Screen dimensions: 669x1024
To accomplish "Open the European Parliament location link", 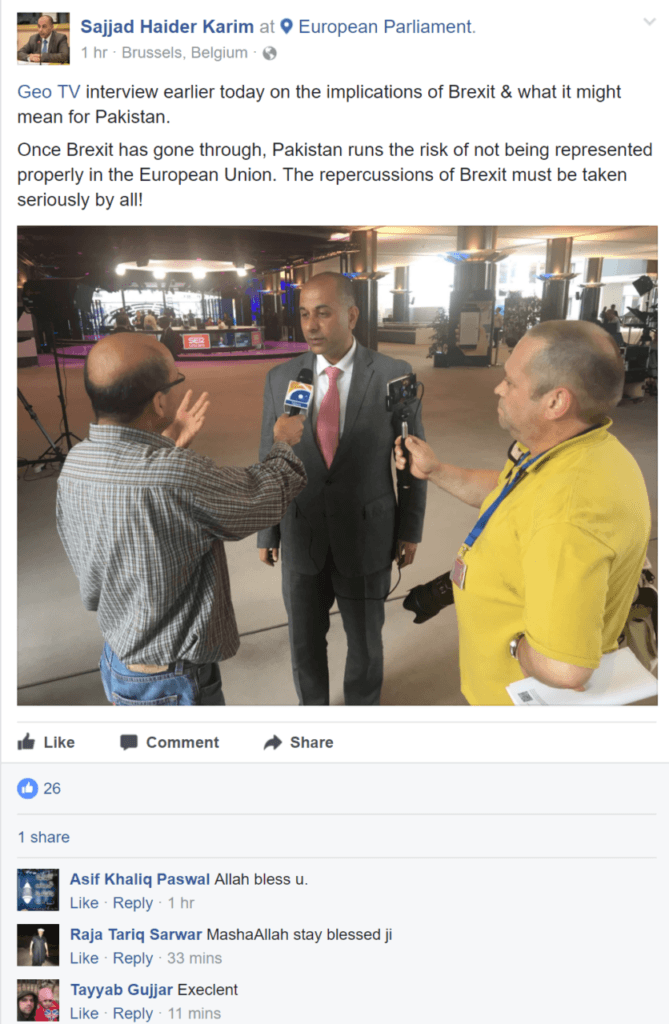I will 387,27.
